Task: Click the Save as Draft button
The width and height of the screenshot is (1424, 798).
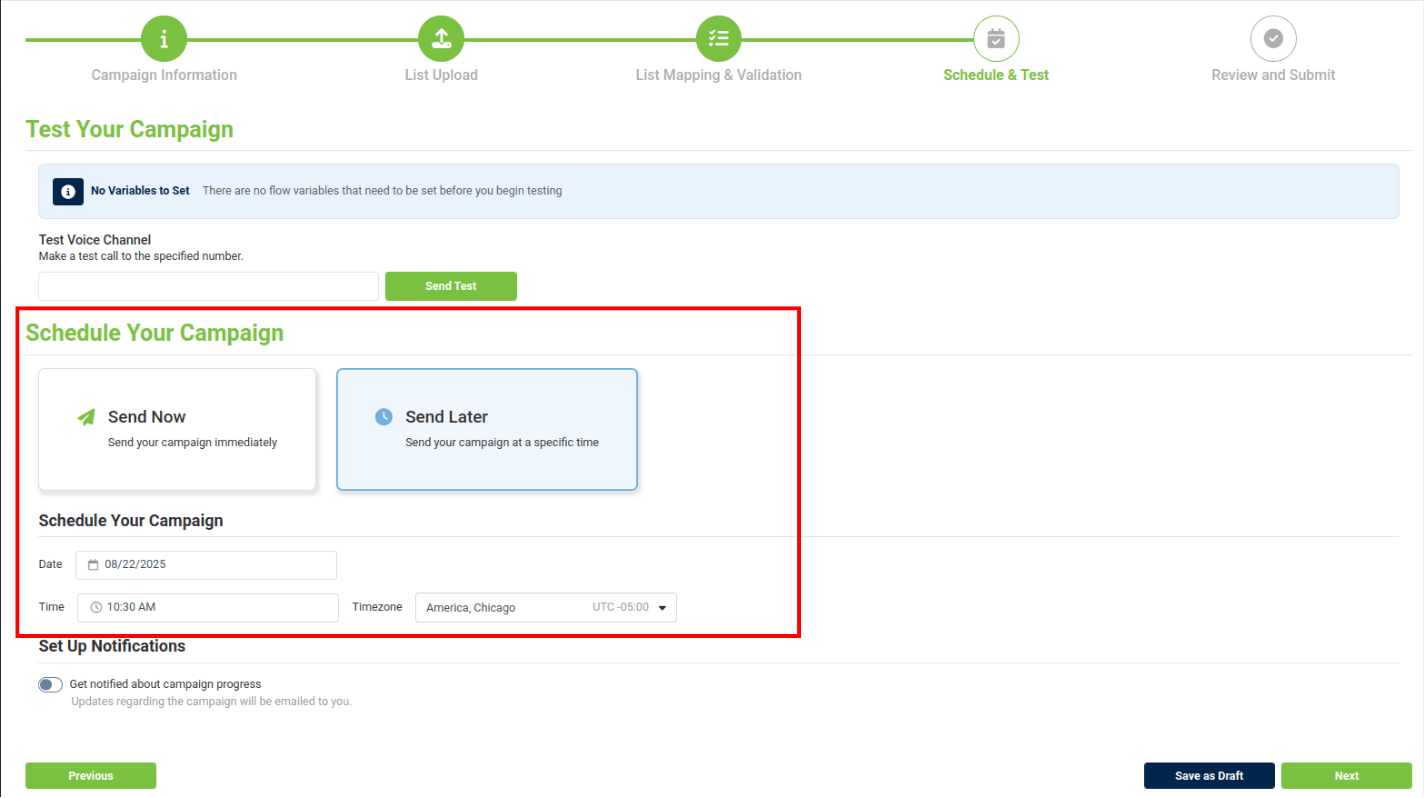Action: (x=1209, y=776)
